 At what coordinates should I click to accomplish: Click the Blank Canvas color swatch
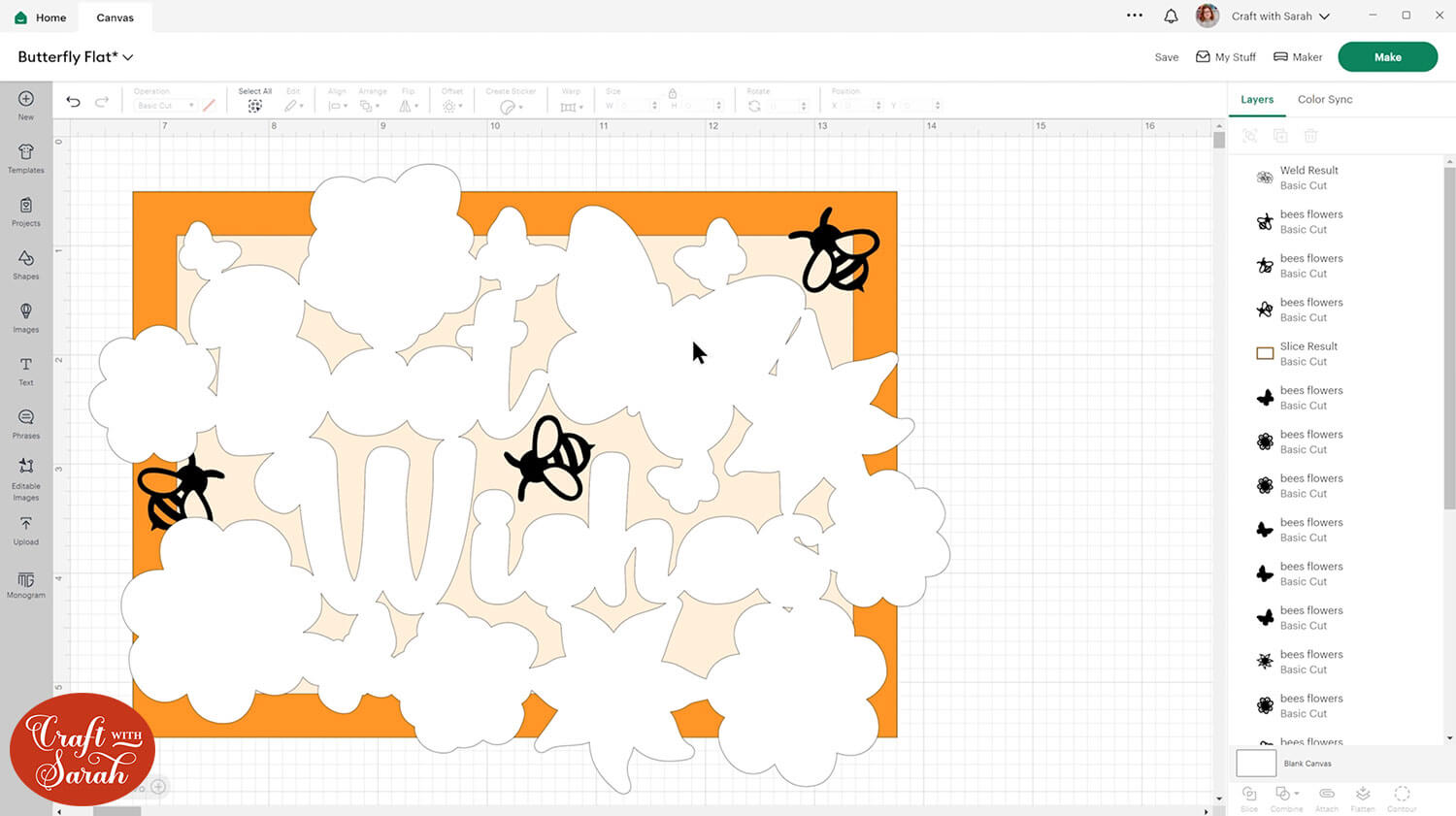pyautogui.click(x=1255, y=763)
